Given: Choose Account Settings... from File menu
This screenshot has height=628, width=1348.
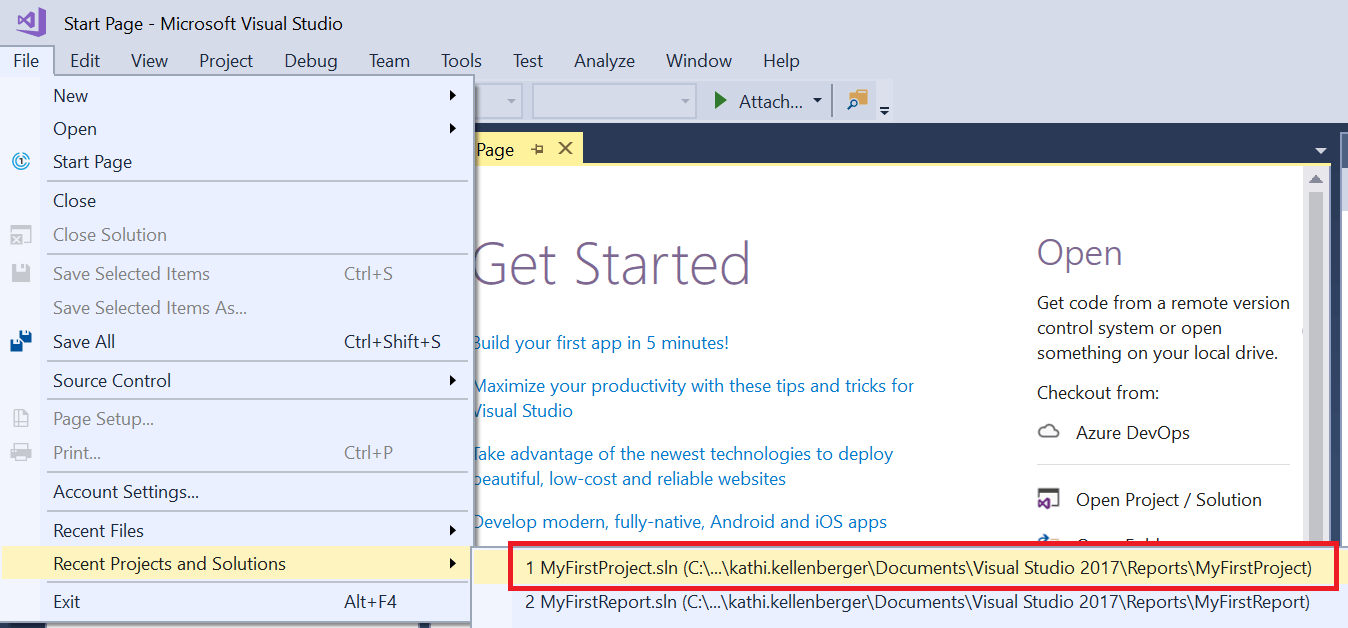Looking at the screenshot, I should 258,492.
